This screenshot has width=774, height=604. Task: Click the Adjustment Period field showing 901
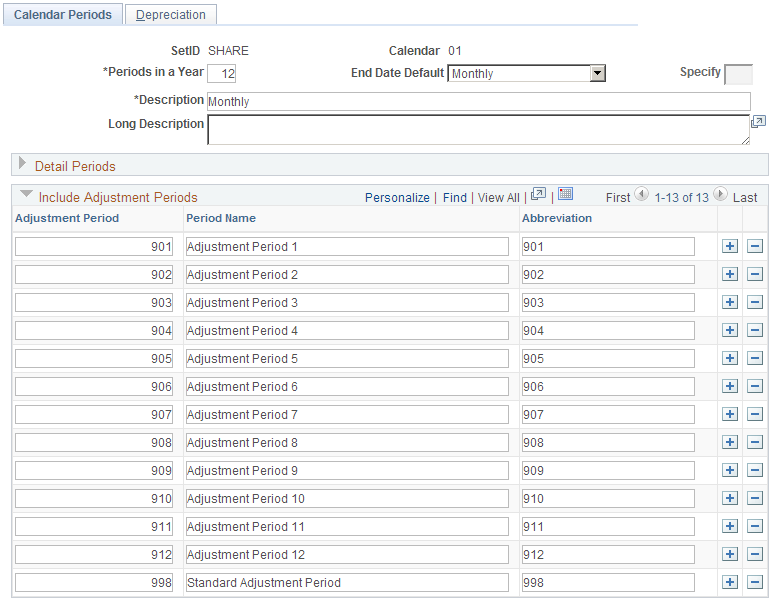pos(94,246)
